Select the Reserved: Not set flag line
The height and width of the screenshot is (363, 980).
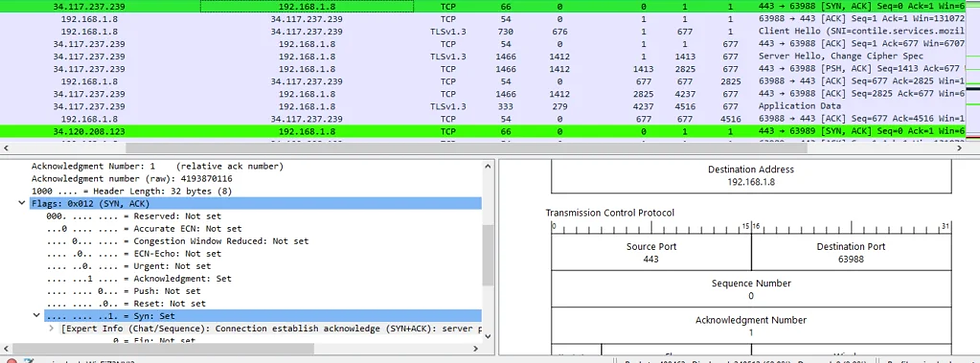point(134,216)
